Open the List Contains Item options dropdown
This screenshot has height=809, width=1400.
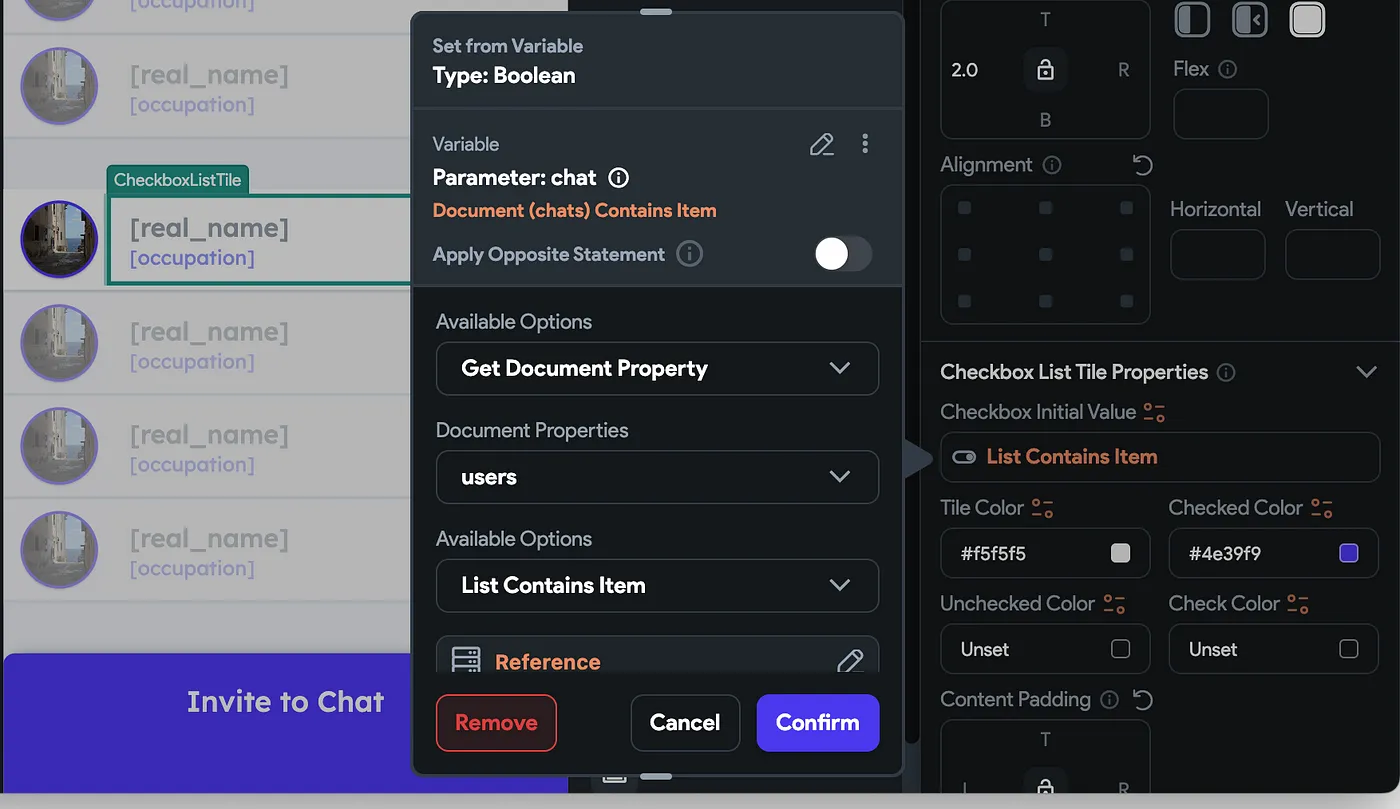(657, 585)
